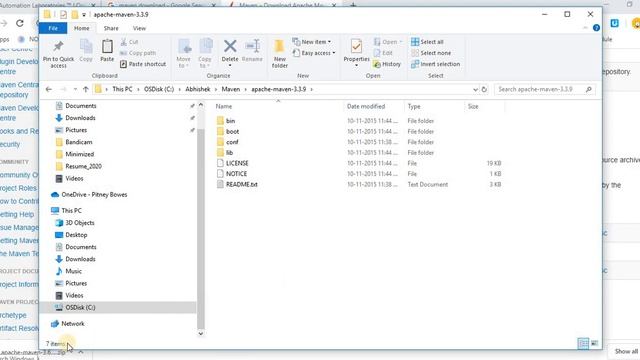Click Invert selection in ribbon
The height and width of the screenshot is (360, 640).
click(x=436, y=64)
